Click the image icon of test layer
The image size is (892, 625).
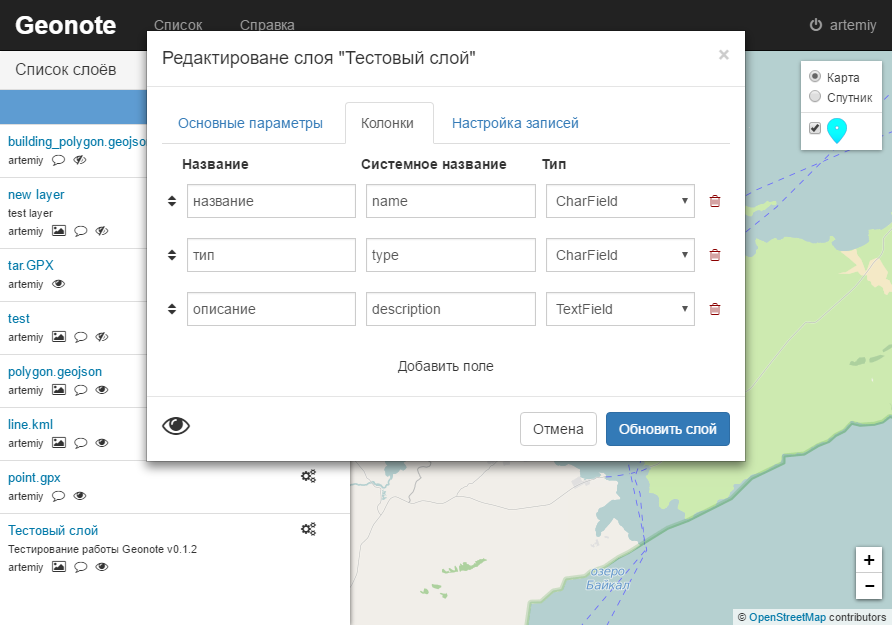point(59,337)
